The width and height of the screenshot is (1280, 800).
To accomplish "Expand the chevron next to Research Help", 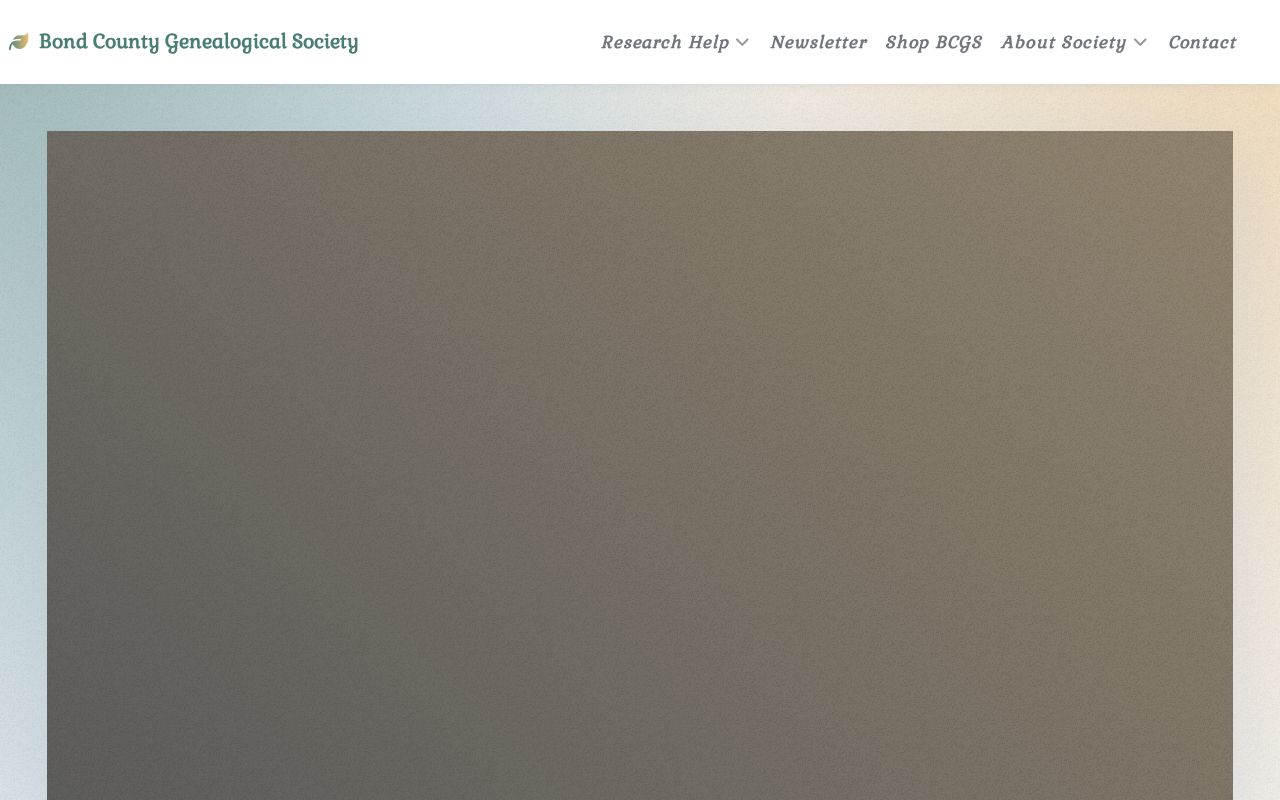I will [742, 42].
